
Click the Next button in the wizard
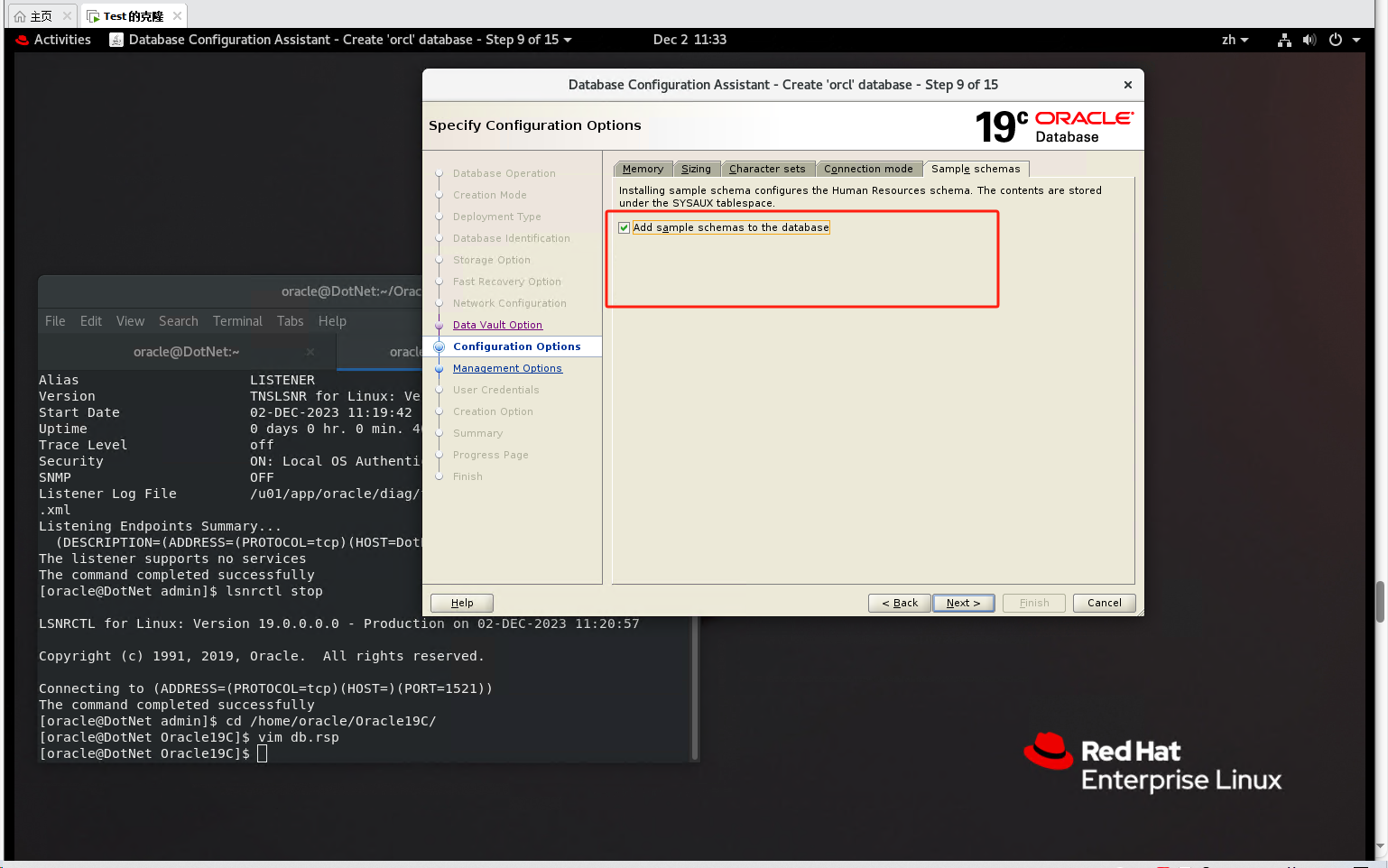[x=963, y=603]
